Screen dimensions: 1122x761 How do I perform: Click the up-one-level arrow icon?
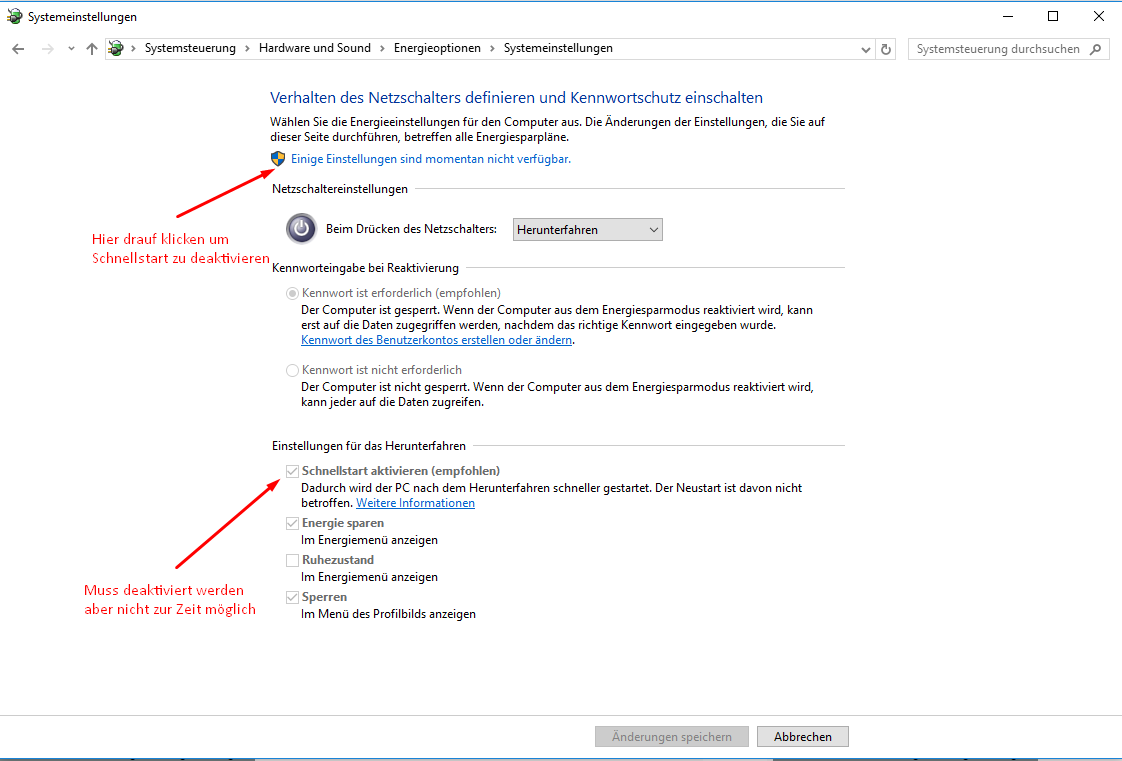pos(92,49)
